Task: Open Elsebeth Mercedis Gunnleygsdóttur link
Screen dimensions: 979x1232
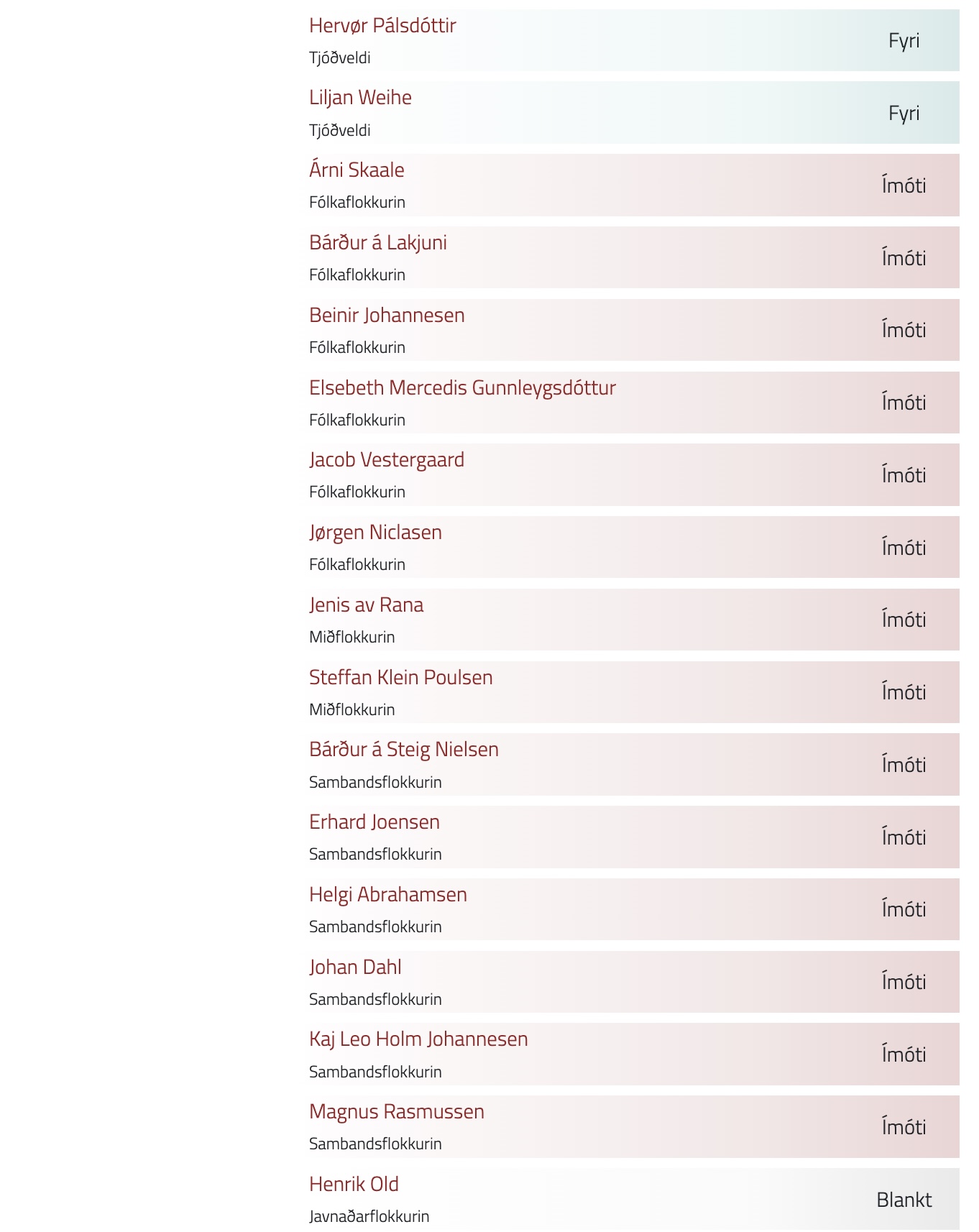Action: coord(462,388)
